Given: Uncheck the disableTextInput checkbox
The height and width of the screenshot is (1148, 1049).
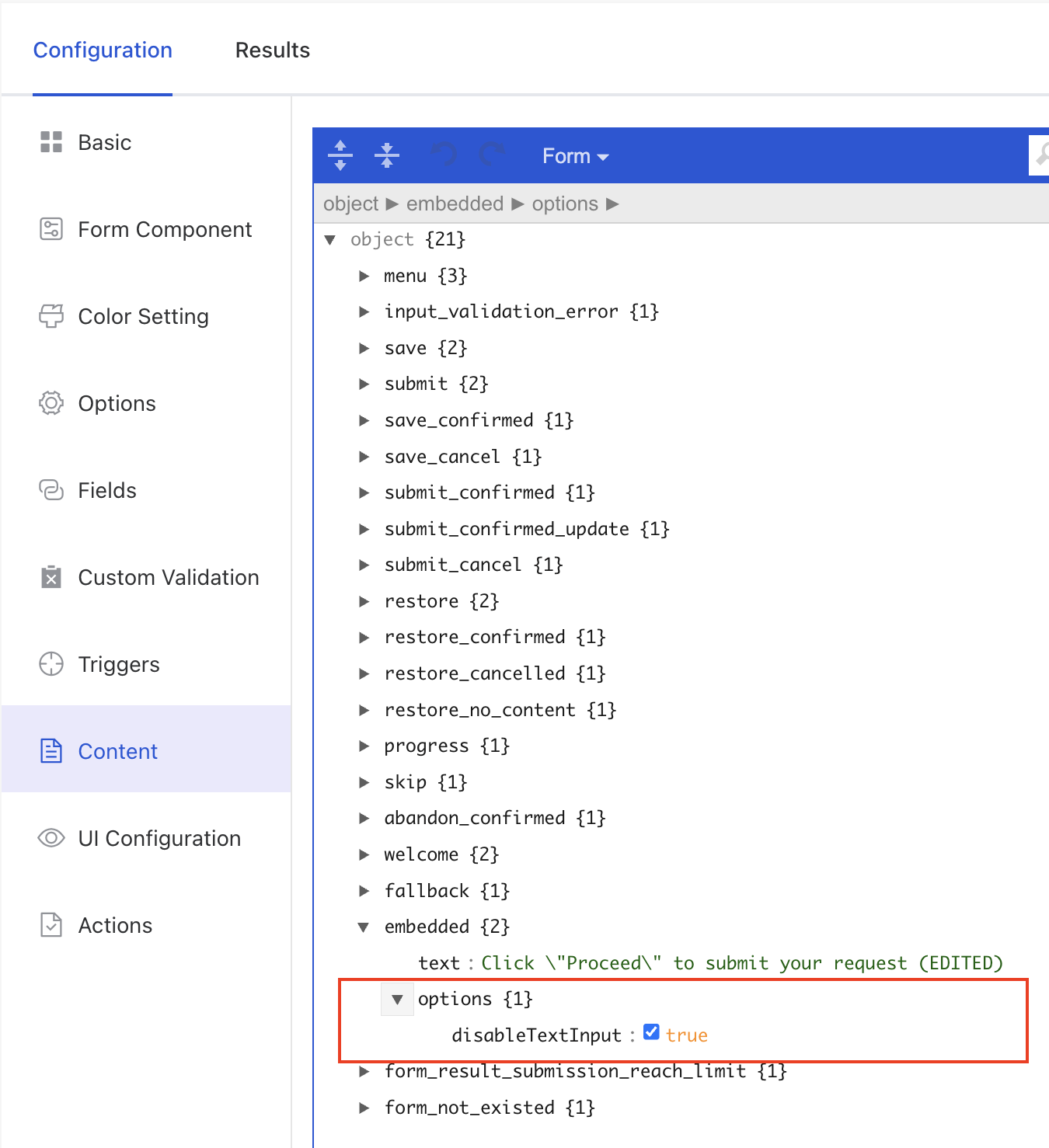Looking at the screenshot, I should [x=651, y=1032].
